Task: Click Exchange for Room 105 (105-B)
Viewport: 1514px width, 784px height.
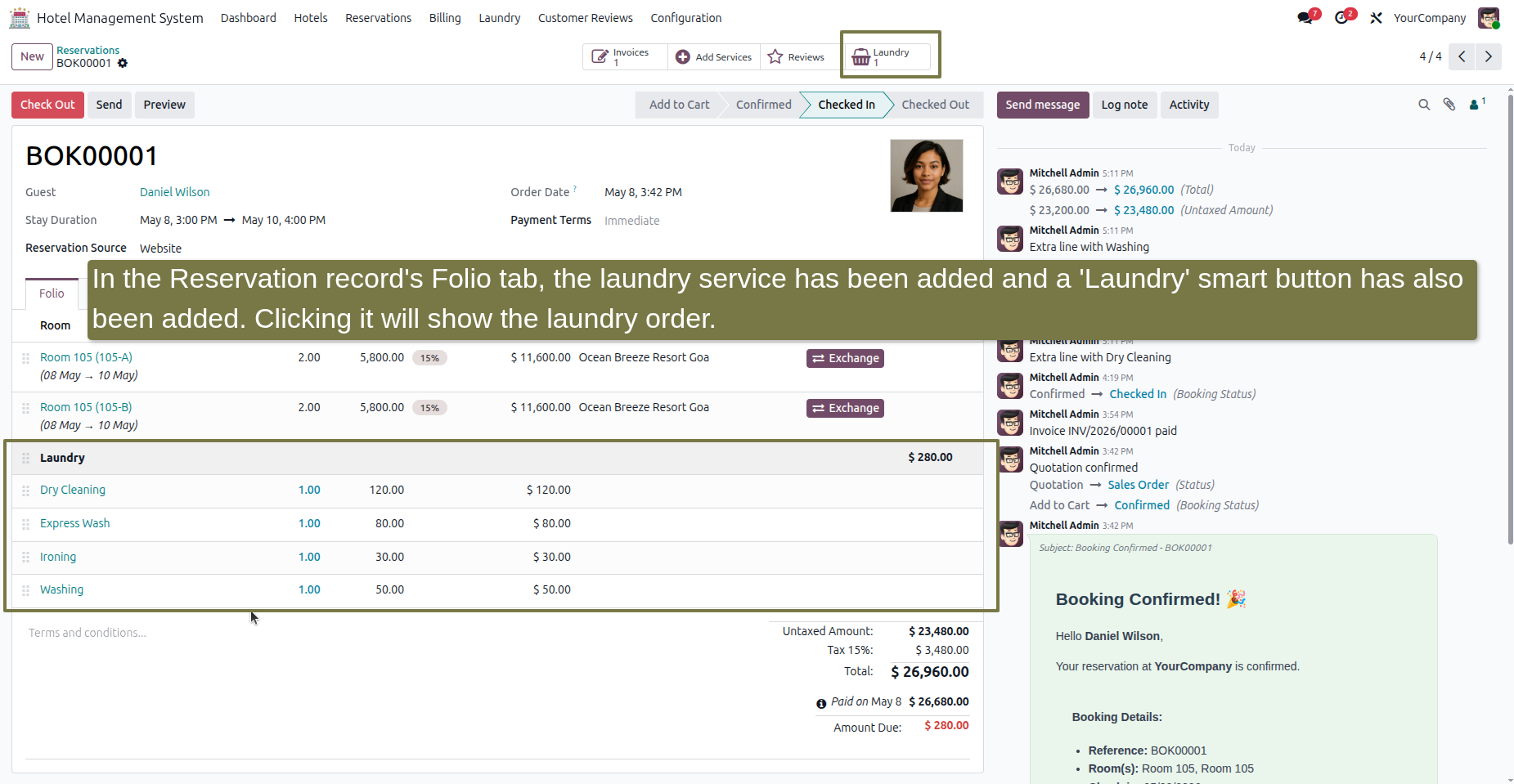Action: coord(845,408)
